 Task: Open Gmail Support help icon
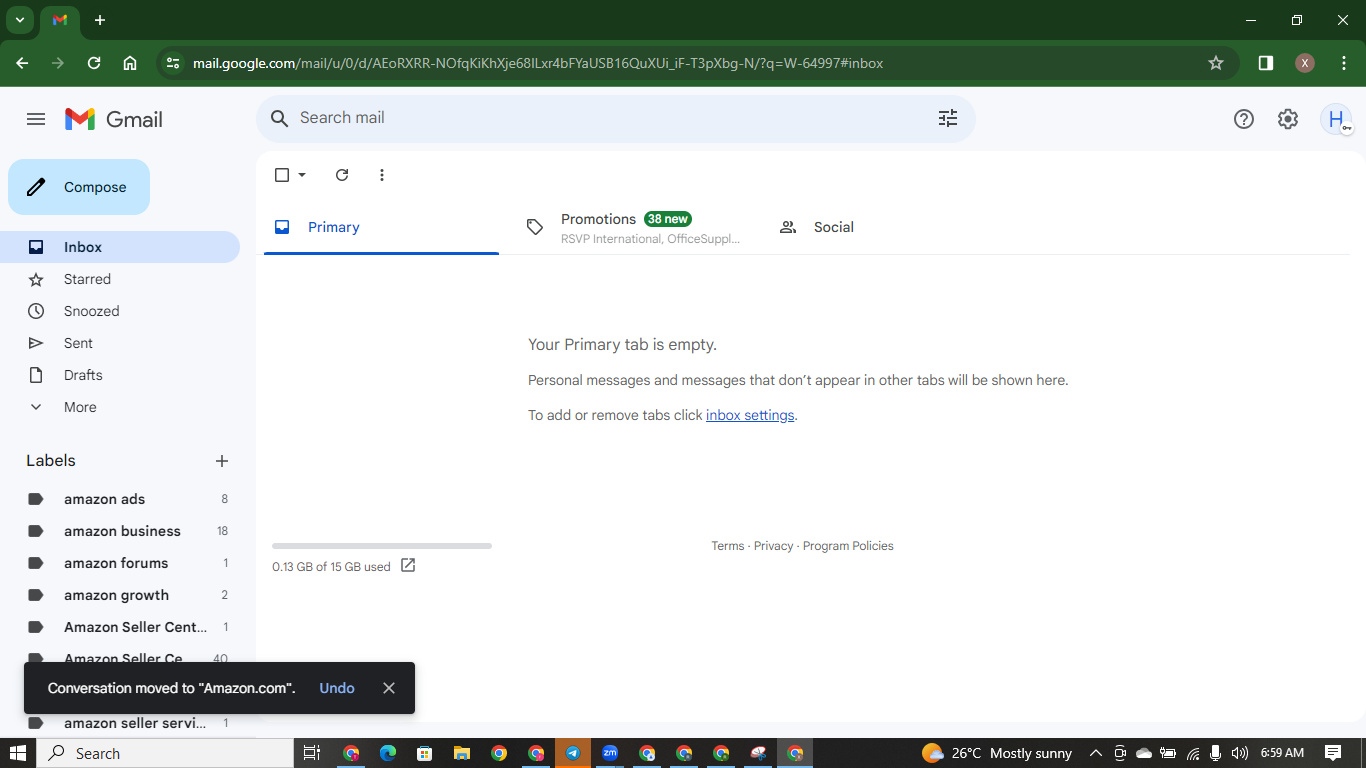[x=1244, y=119]
